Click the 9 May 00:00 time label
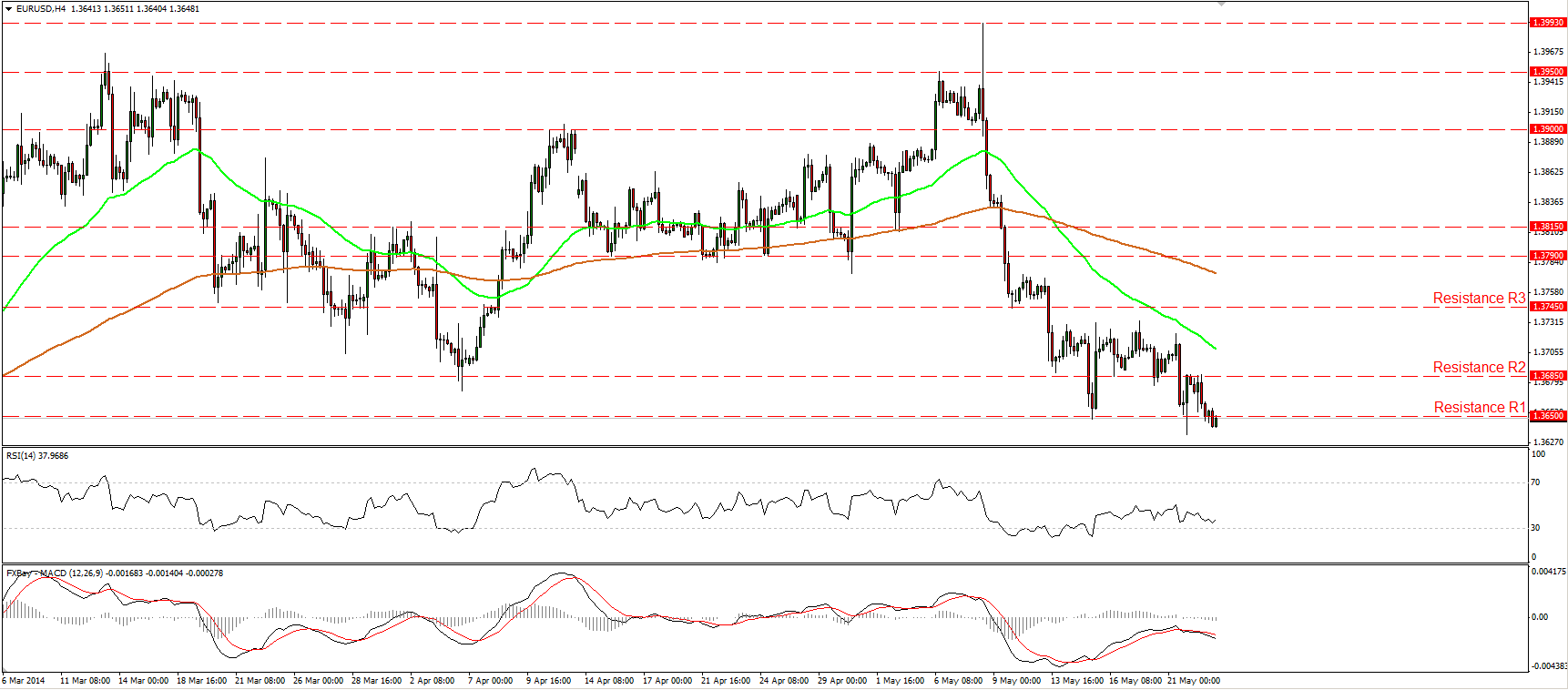The height and width of the screenshot is (690, 1568). coord(1016,680)
